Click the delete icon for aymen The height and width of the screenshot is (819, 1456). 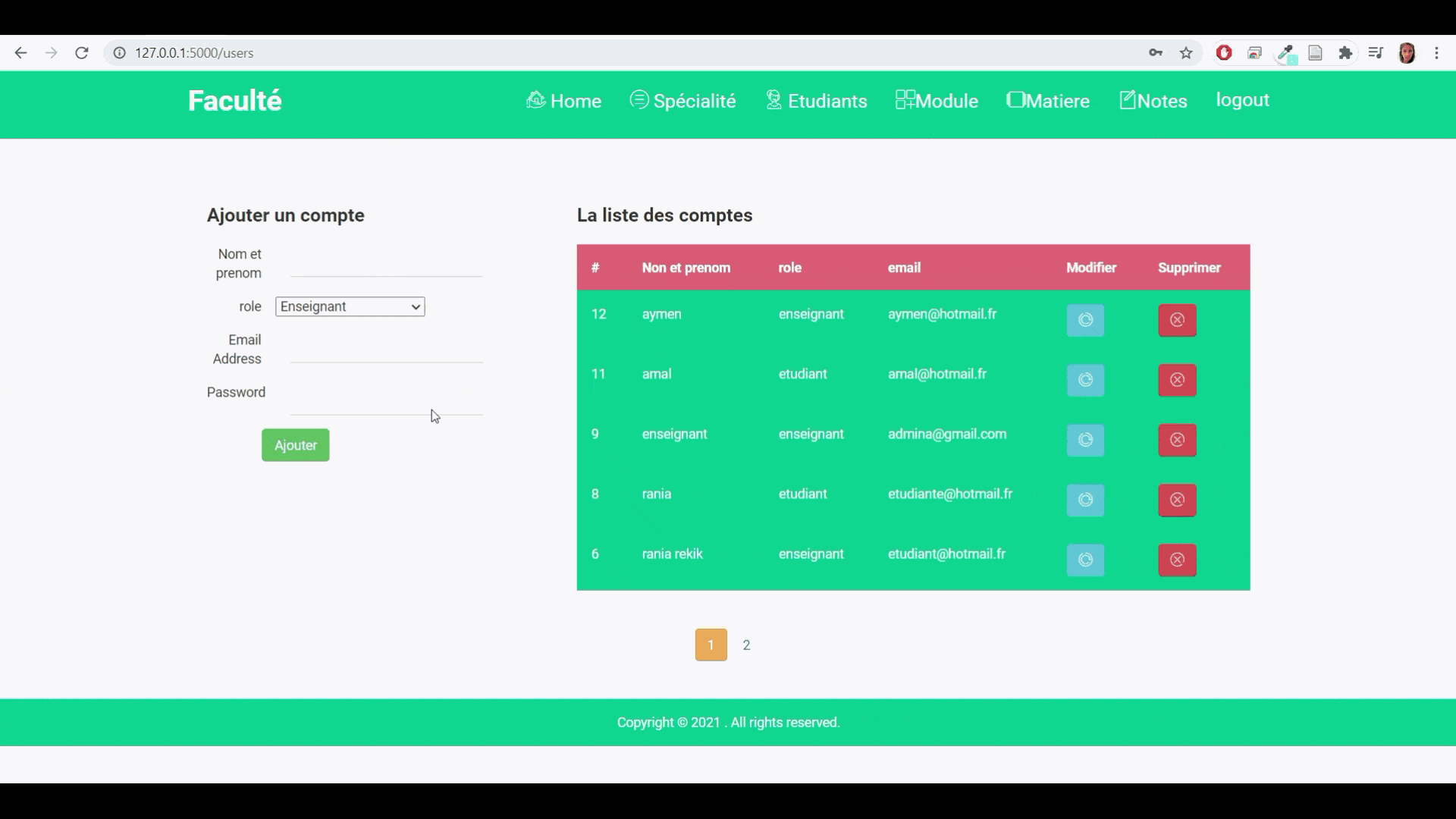point(1177,320)
